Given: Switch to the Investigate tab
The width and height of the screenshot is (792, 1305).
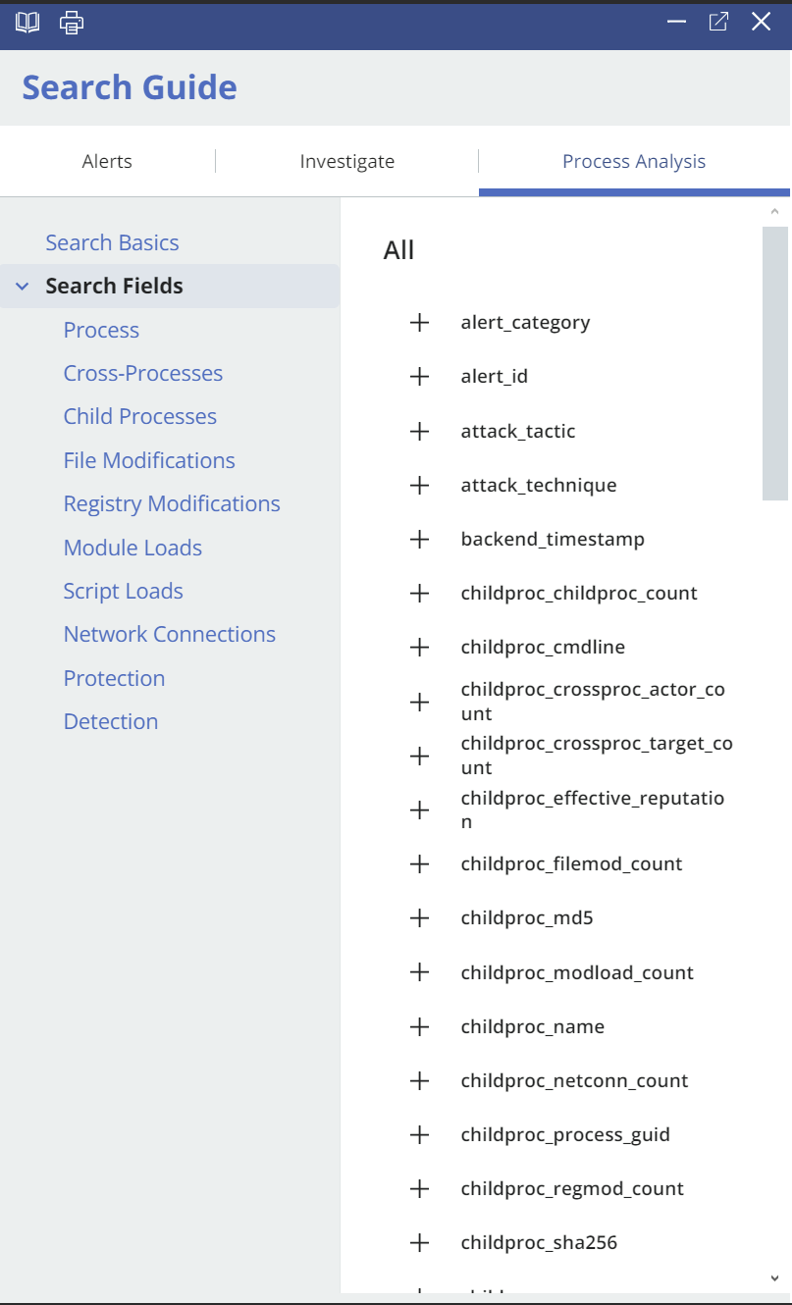Looking at the screenshot, I should [x=347, y=161].
